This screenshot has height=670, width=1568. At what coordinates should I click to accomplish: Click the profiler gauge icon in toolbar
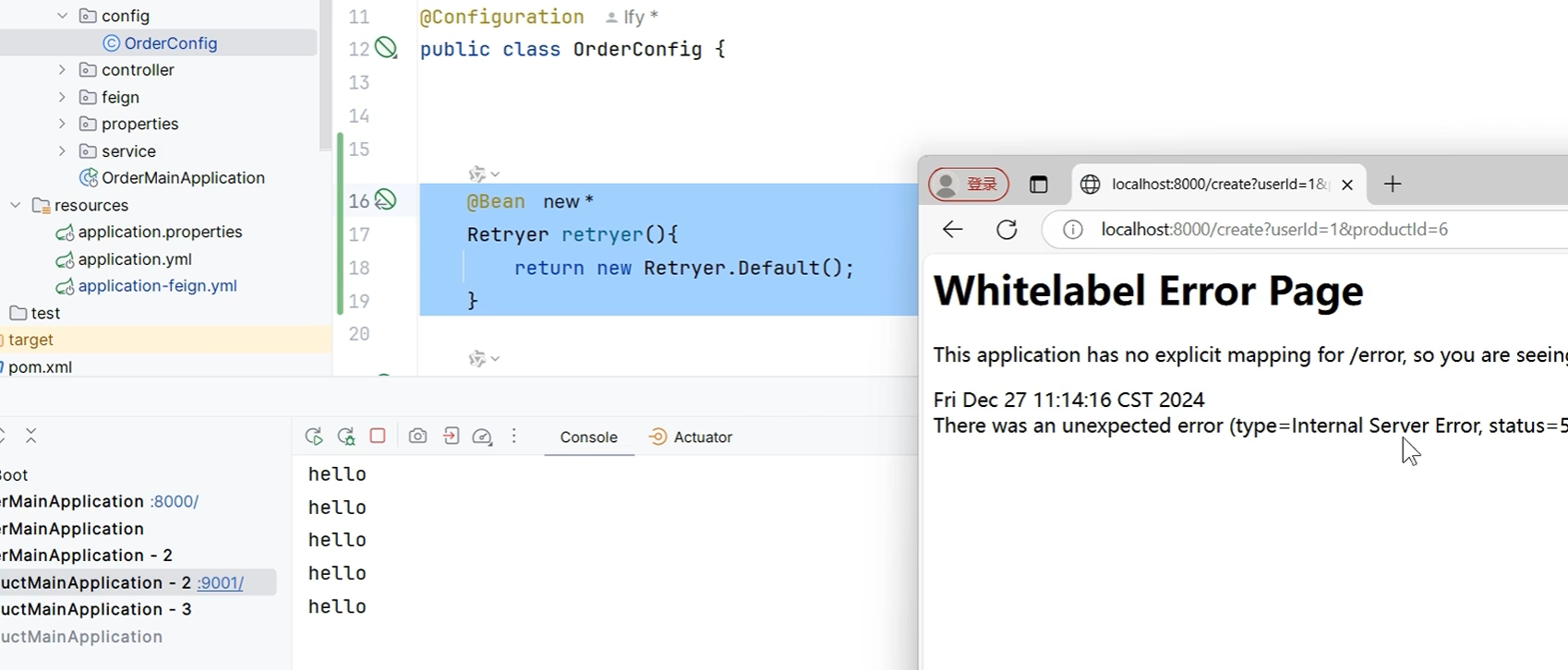482,437
